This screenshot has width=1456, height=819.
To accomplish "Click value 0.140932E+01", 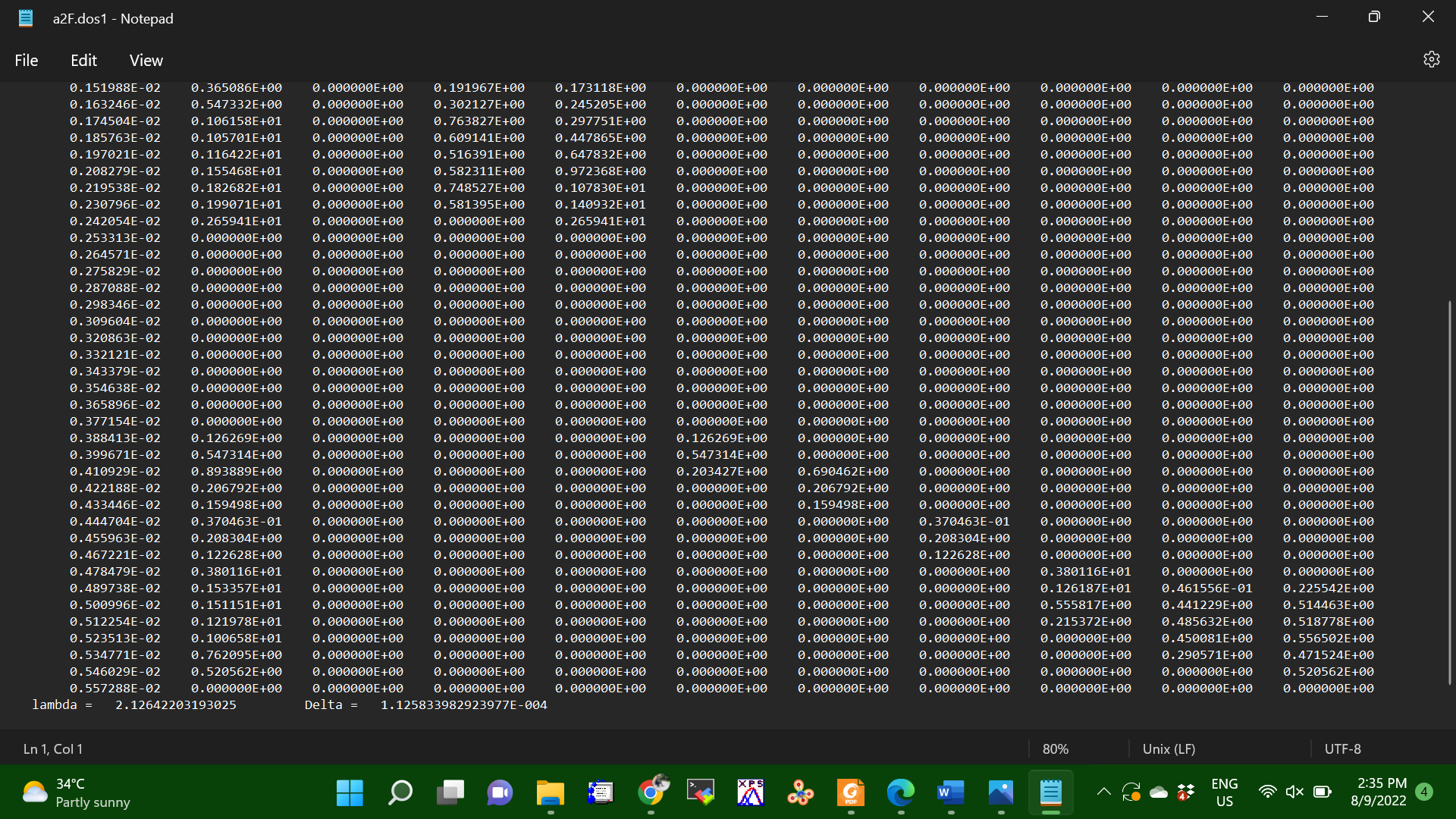I will (x=601, y=205).
